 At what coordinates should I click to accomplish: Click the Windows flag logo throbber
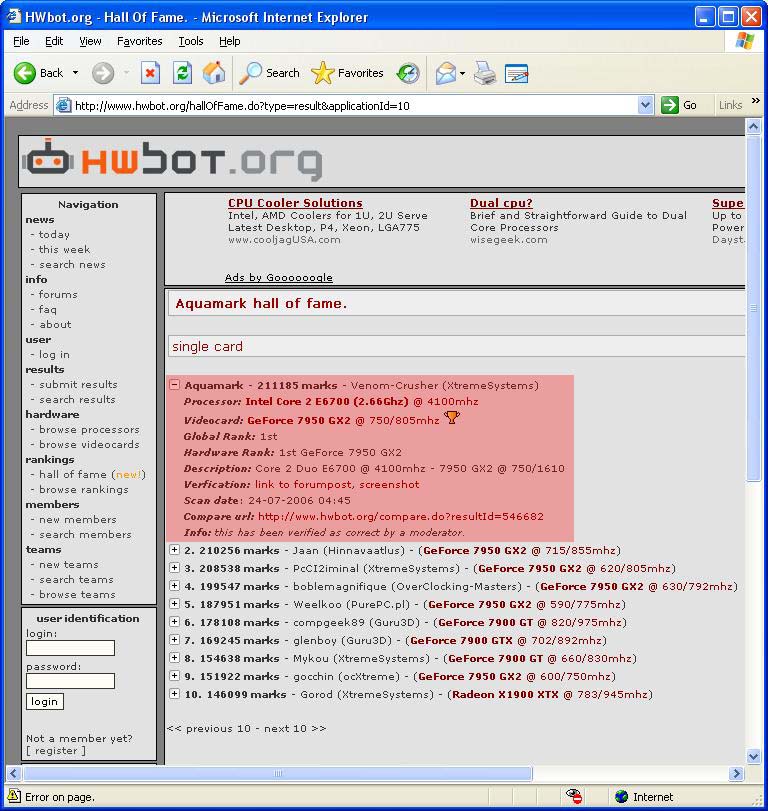[745, 41]
